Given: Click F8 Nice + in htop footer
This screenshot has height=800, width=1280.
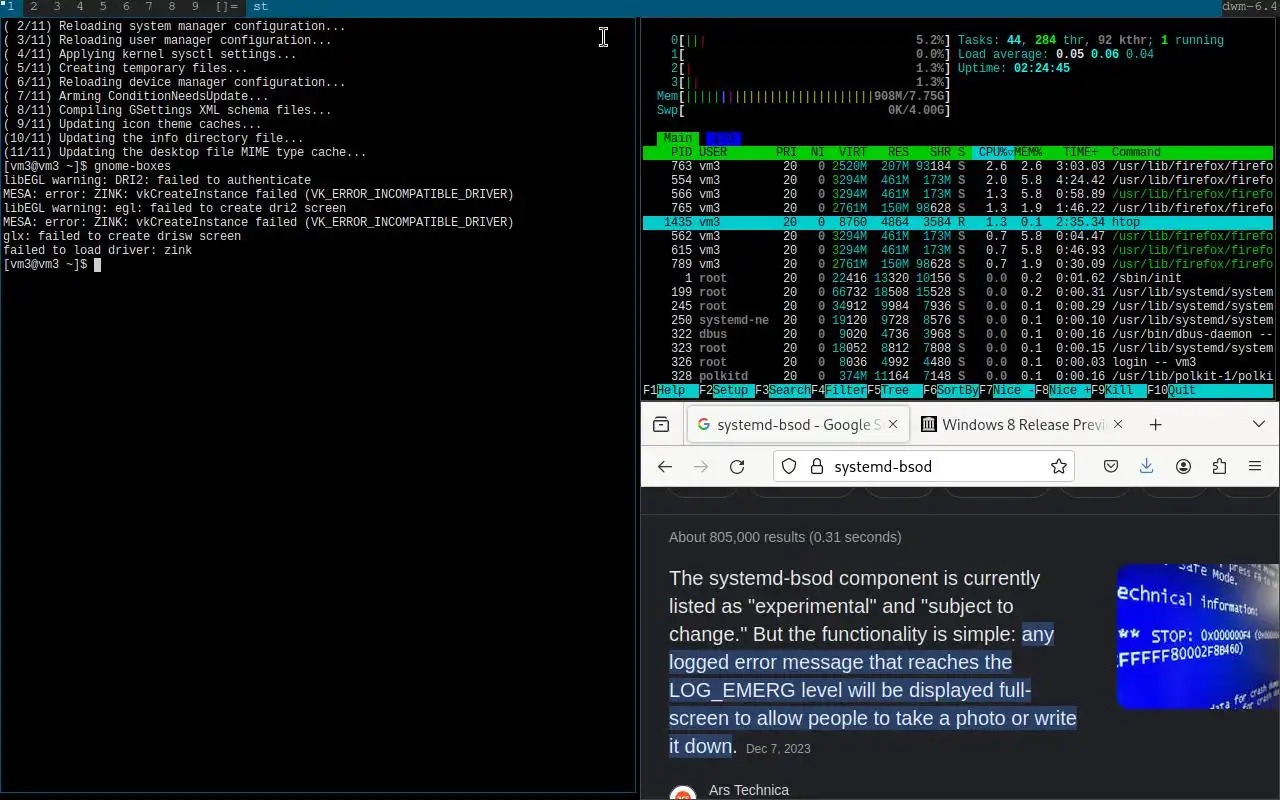Looking at the screenshot, I should point(1063,391).
